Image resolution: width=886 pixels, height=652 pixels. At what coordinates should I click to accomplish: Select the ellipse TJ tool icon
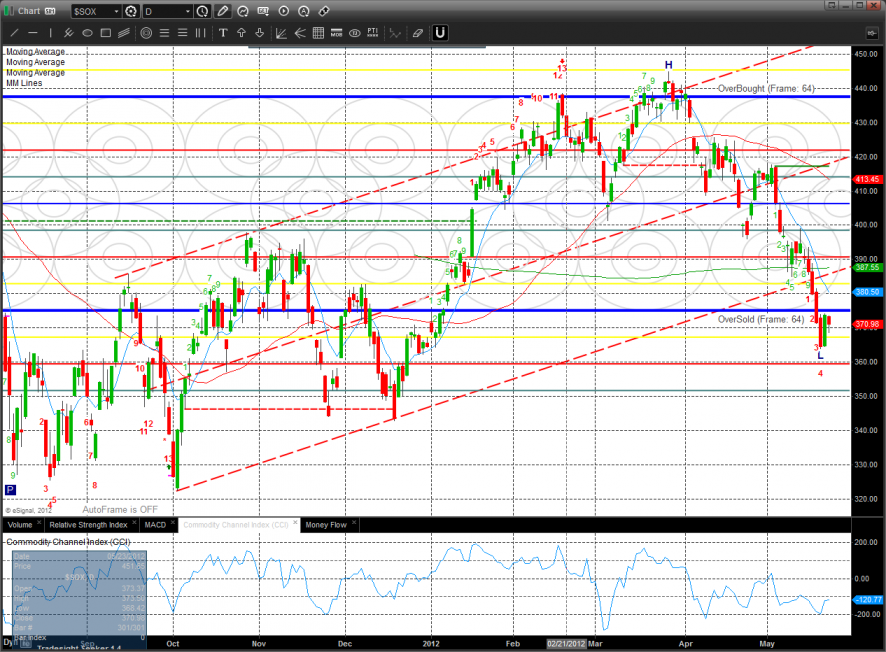tap(354, 33)
